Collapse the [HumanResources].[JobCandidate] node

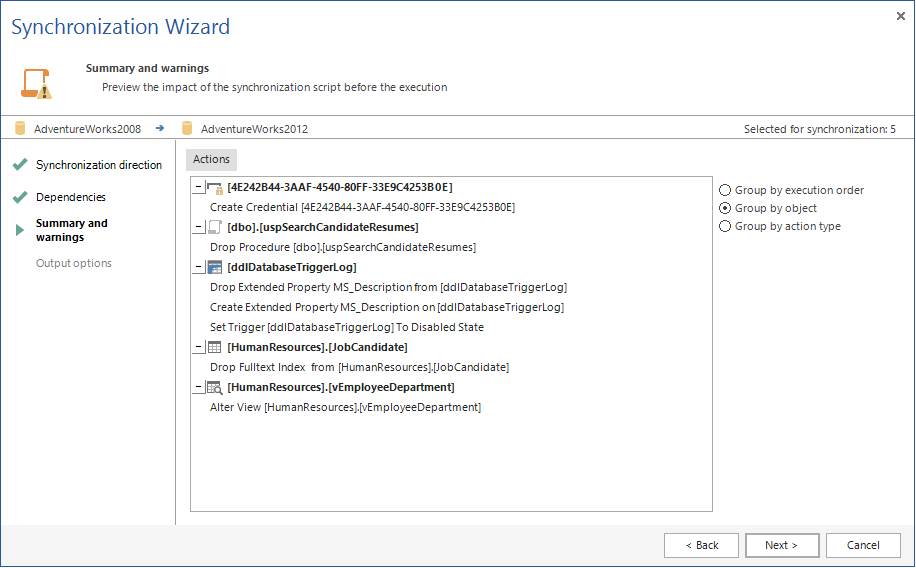(199, 347)
